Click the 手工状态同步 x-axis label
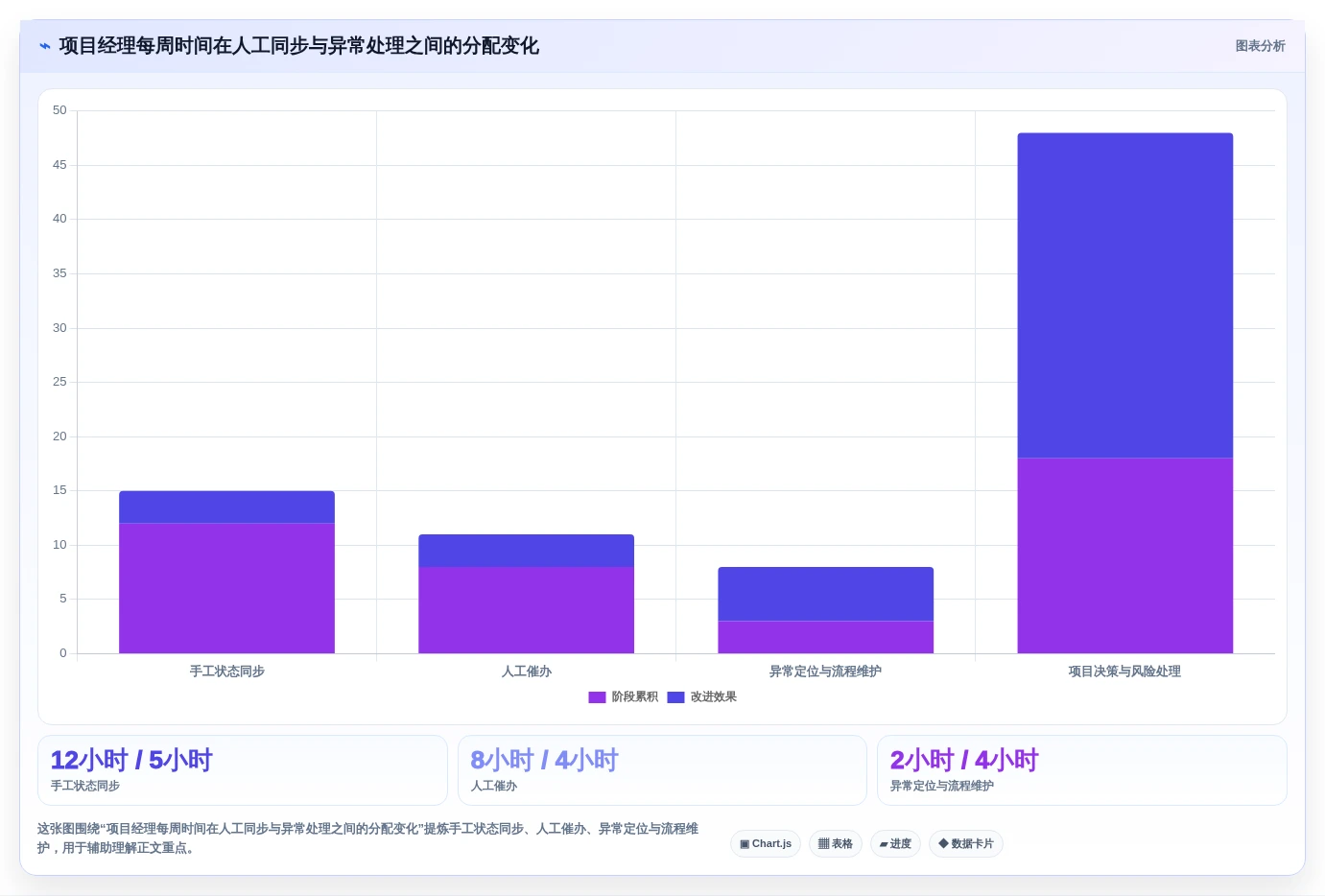 click(x=226, y=672)
